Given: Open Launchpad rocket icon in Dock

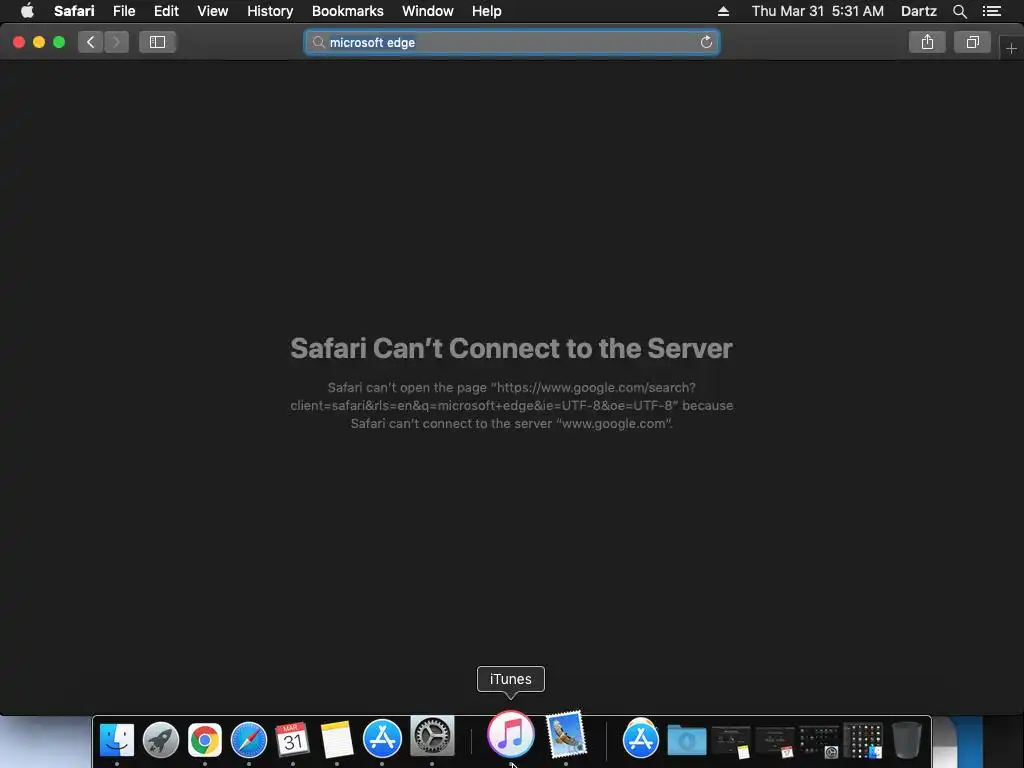Looking at the screenshot, I should click(161, 740).
